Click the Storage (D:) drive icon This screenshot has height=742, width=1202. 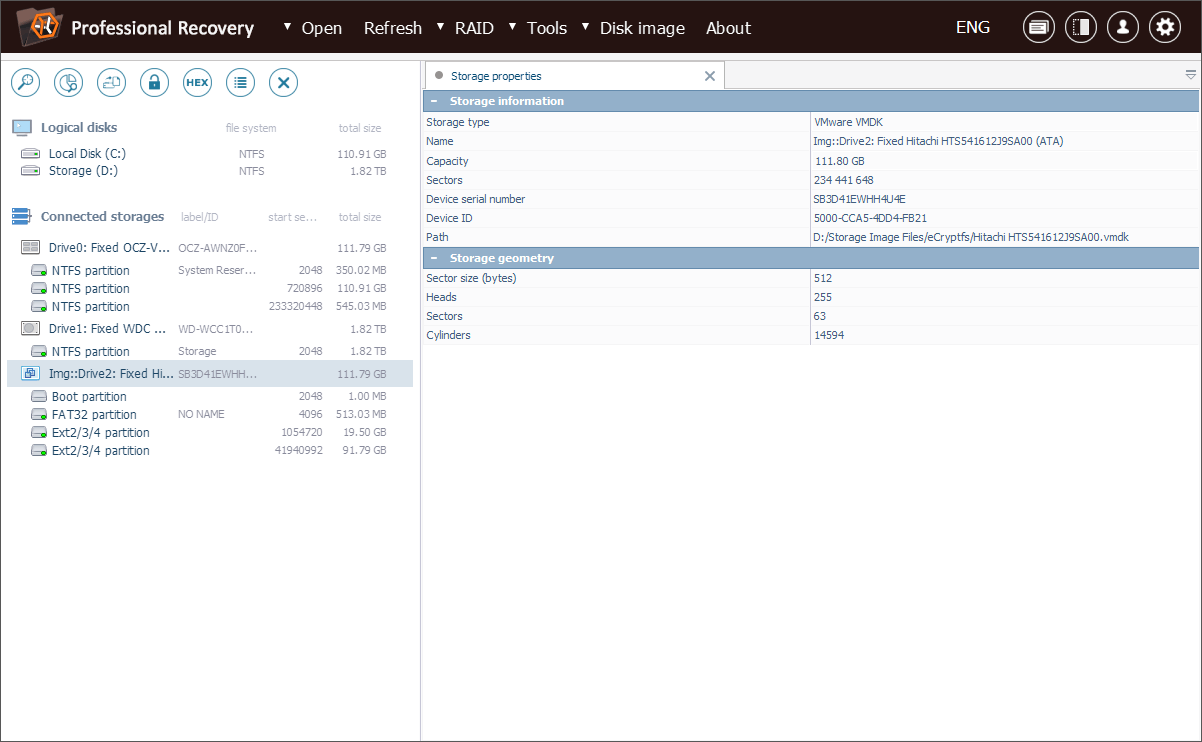tap(31, 171)
